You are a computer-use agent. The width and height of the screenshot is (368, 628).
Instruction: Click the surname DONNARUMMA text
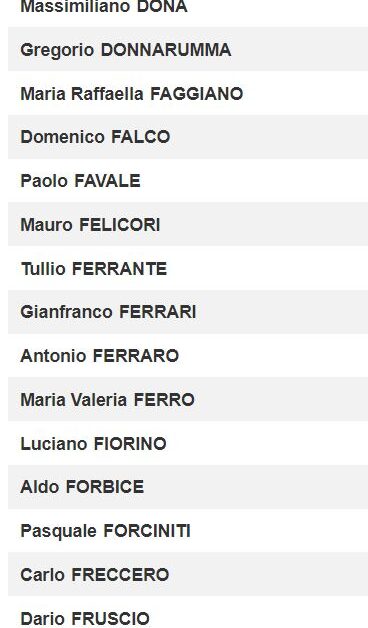pos(166,50)
